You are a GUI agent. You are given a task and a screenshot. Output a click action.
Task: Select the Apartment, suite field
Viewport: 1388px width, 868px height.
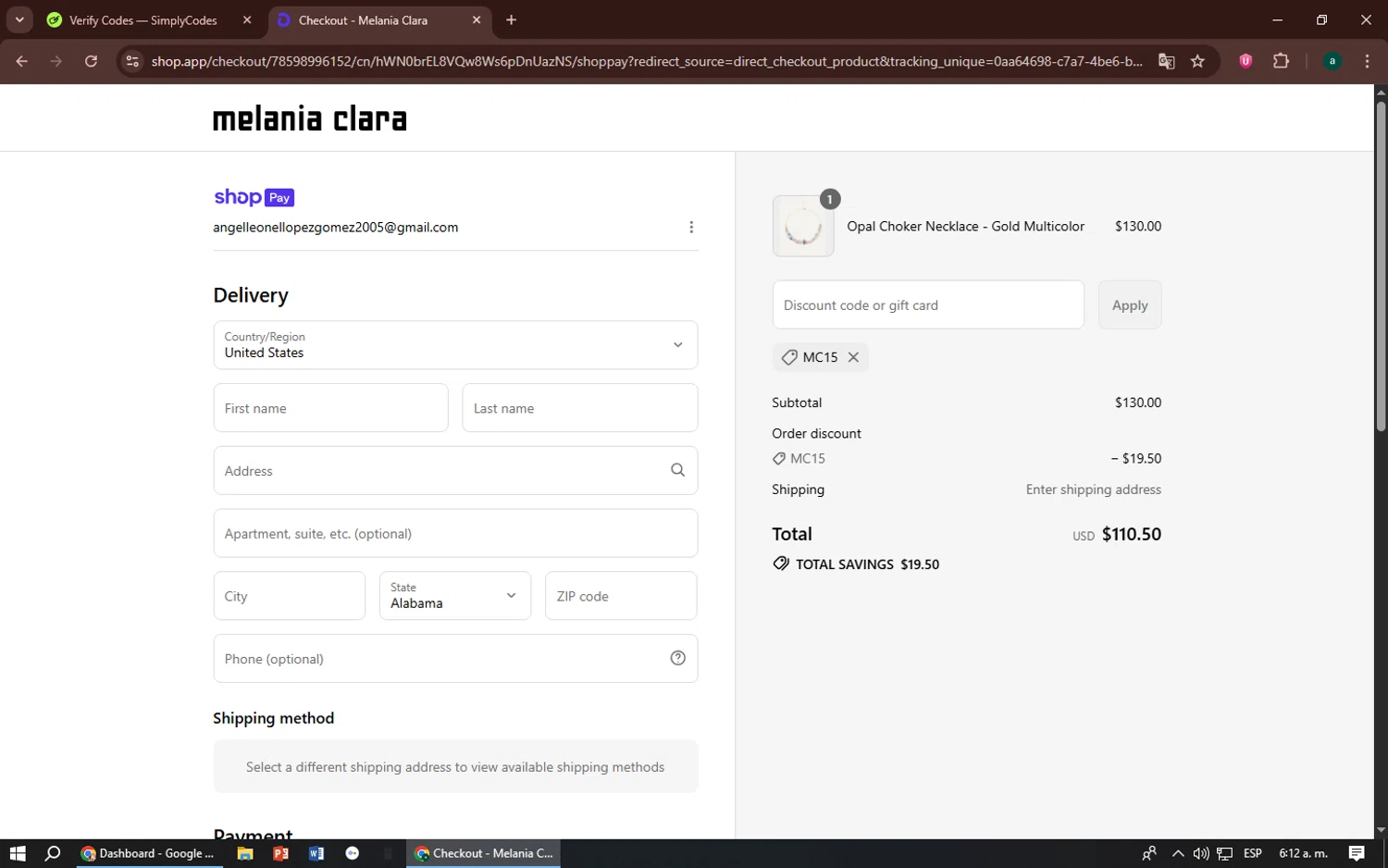[455, 533]
